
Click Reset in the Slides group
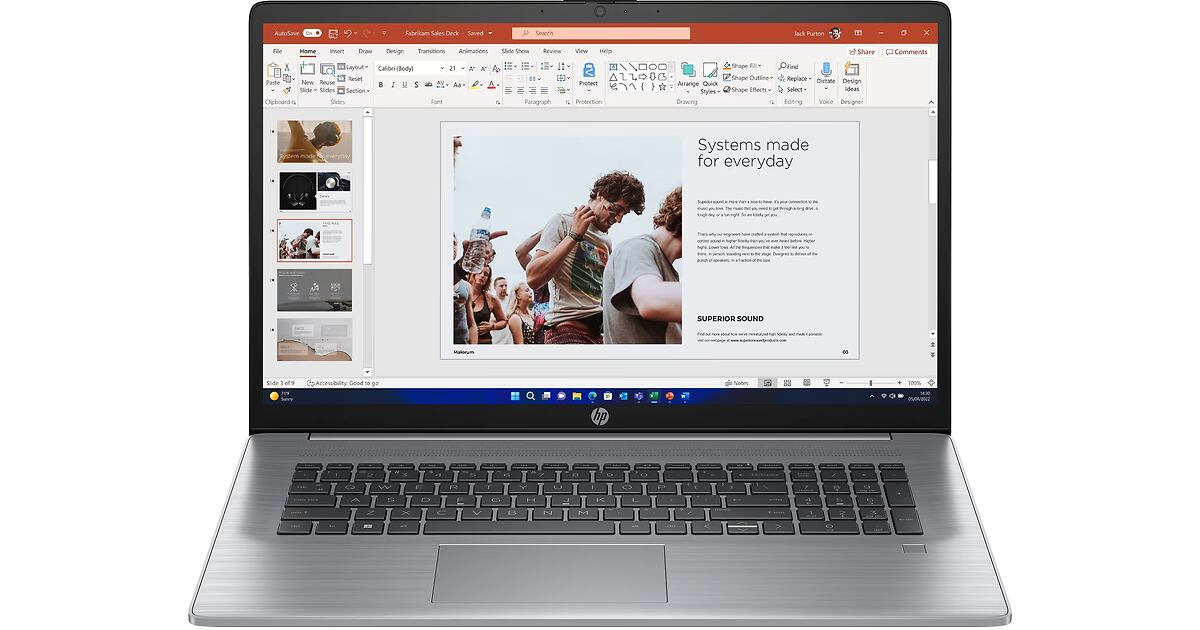click(x=352, y=79)
